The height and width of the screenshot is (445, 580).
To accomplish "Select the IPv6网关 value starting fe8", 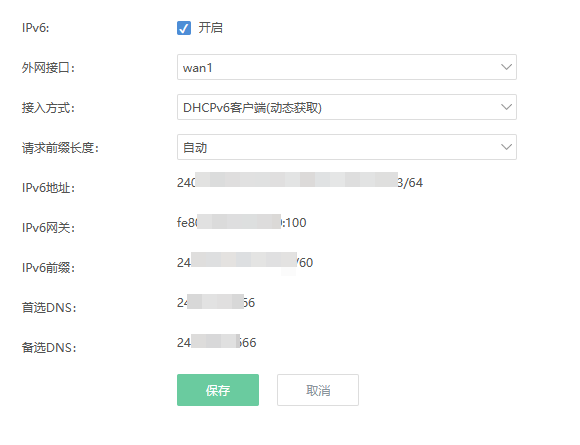I will tap(242, 222).
